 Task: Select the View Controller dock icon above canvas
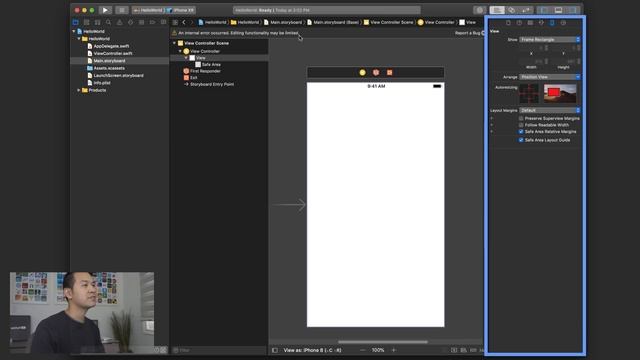pyautogui.click(x=362, y=72)
